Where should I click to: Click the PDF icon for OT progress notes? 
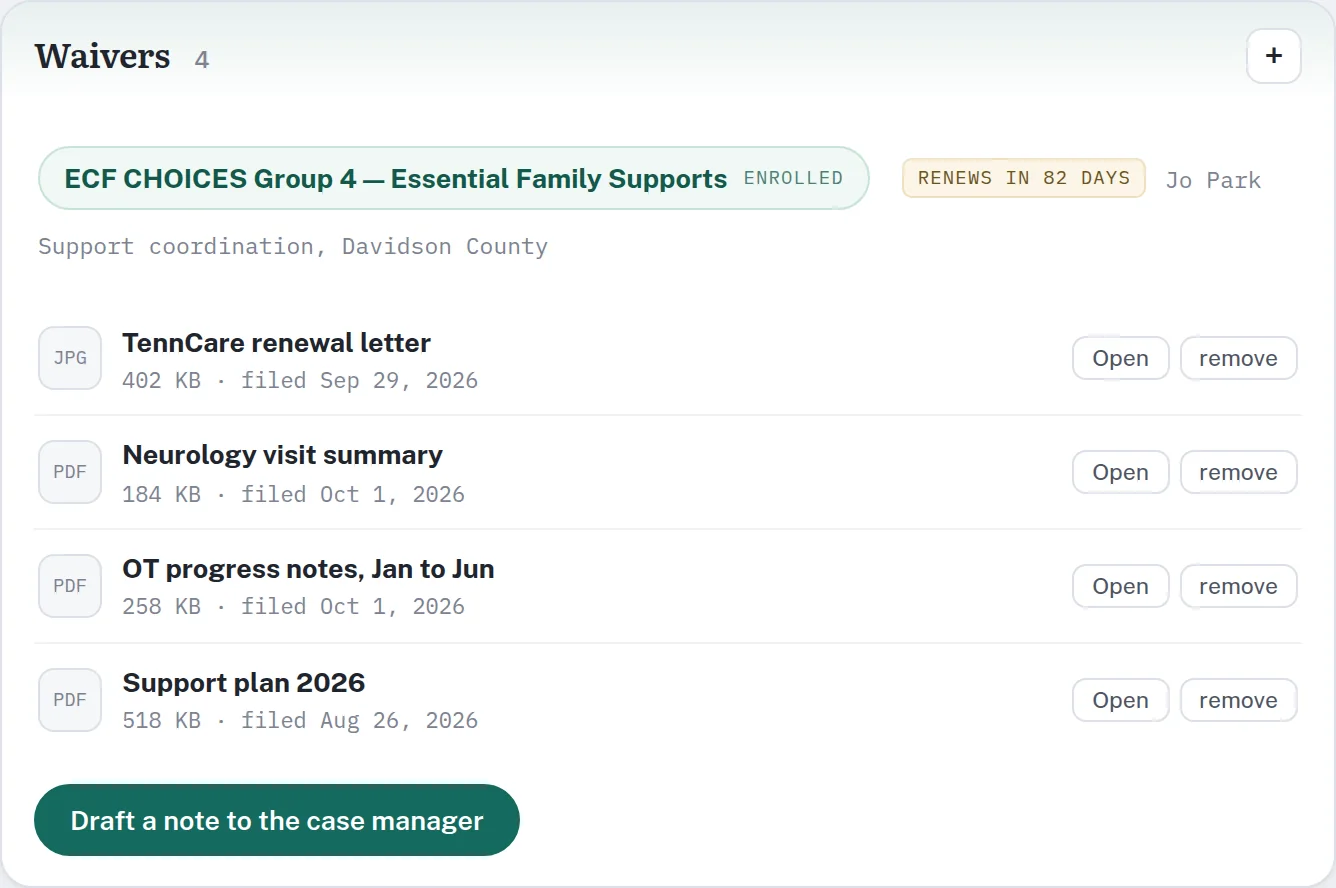click(x=70, y=586)
